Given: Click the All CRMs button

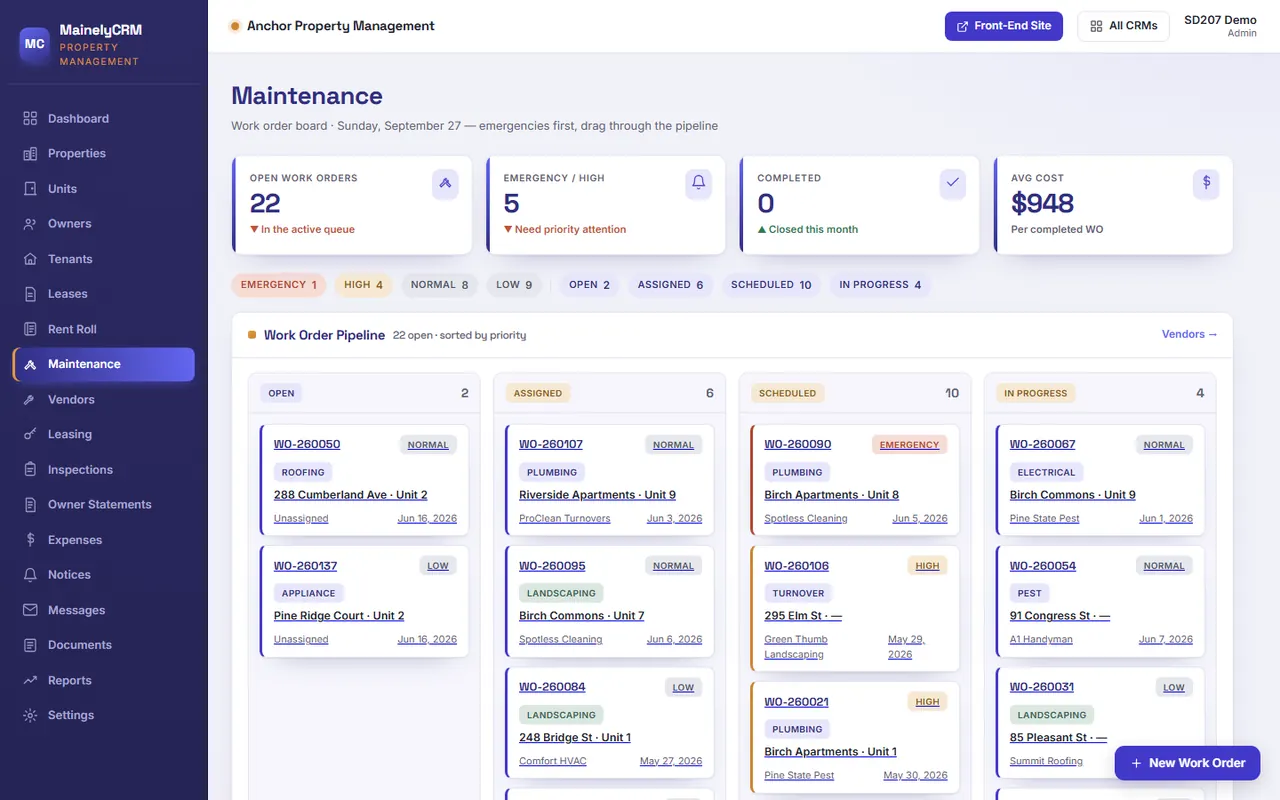Looking at the screenshot, I should [1124, 26].
